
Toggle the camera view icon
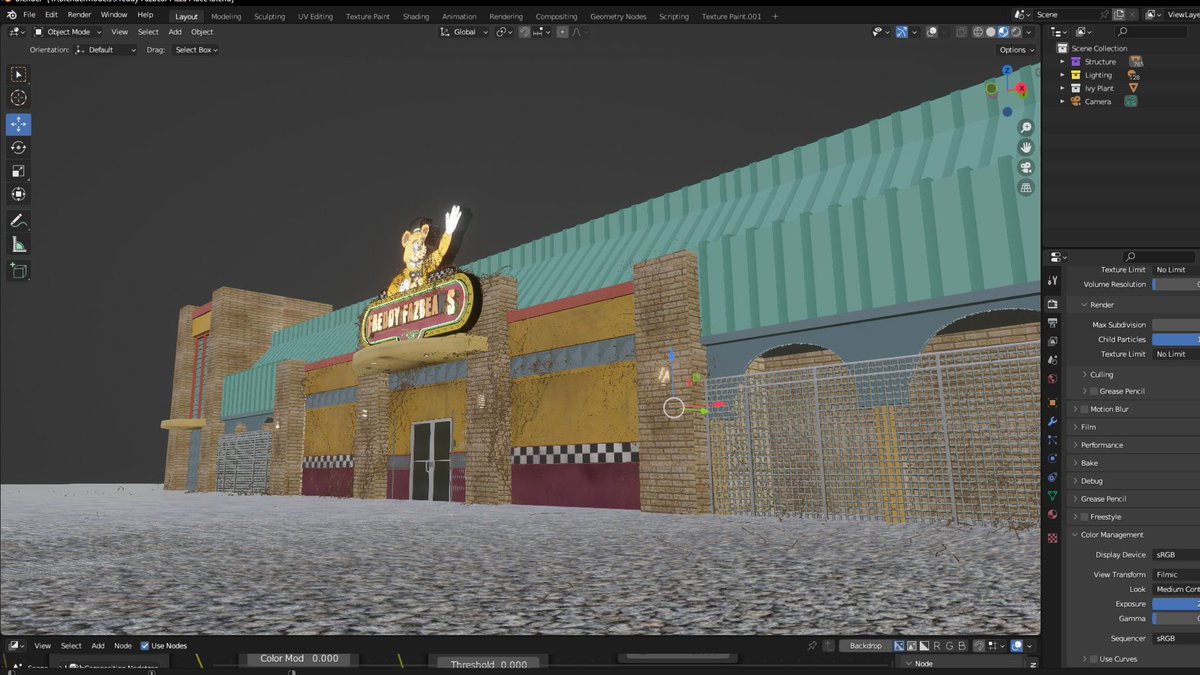coord(1026,167)
